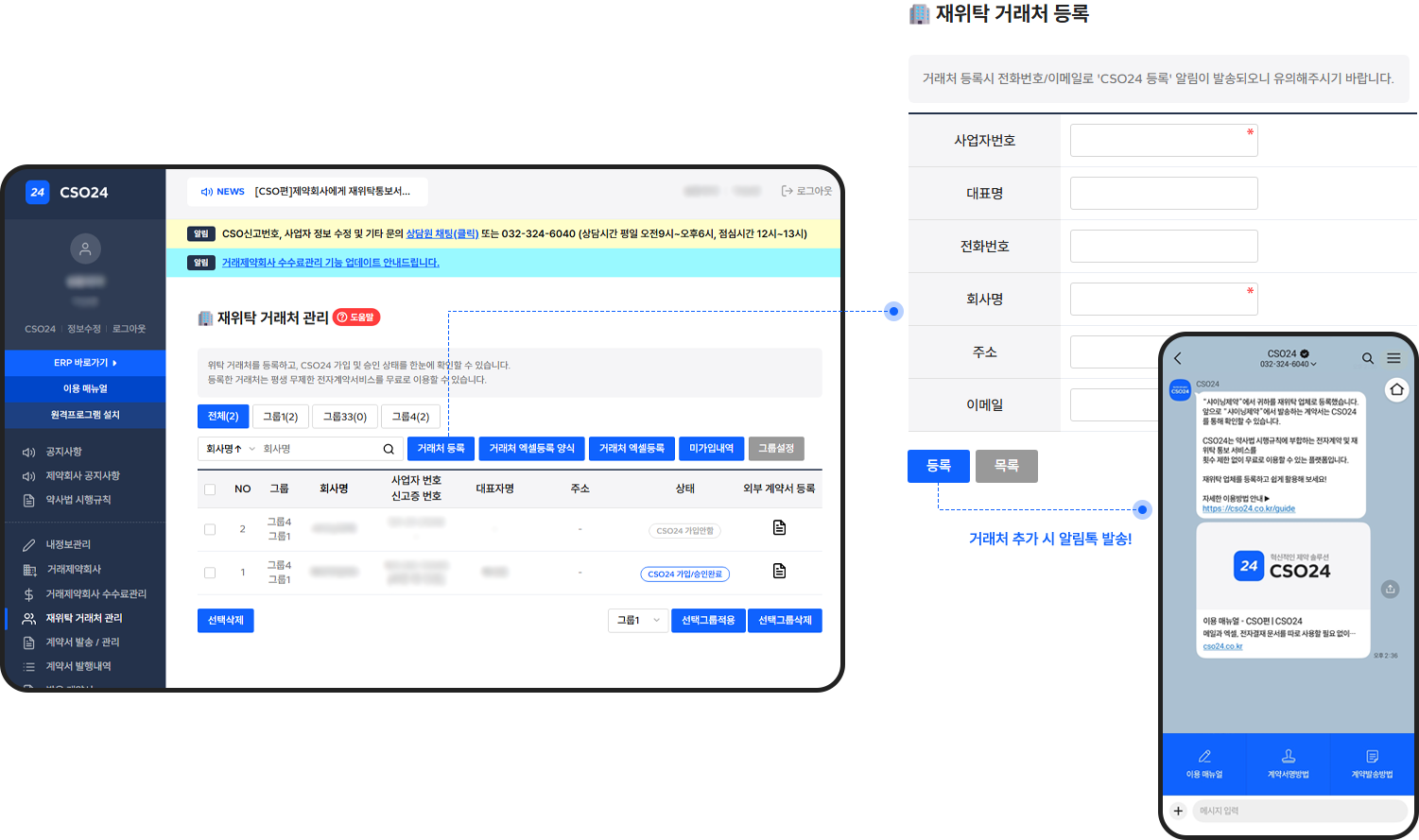Expand the 그룹1 group selector dropdown

point(638,621)
